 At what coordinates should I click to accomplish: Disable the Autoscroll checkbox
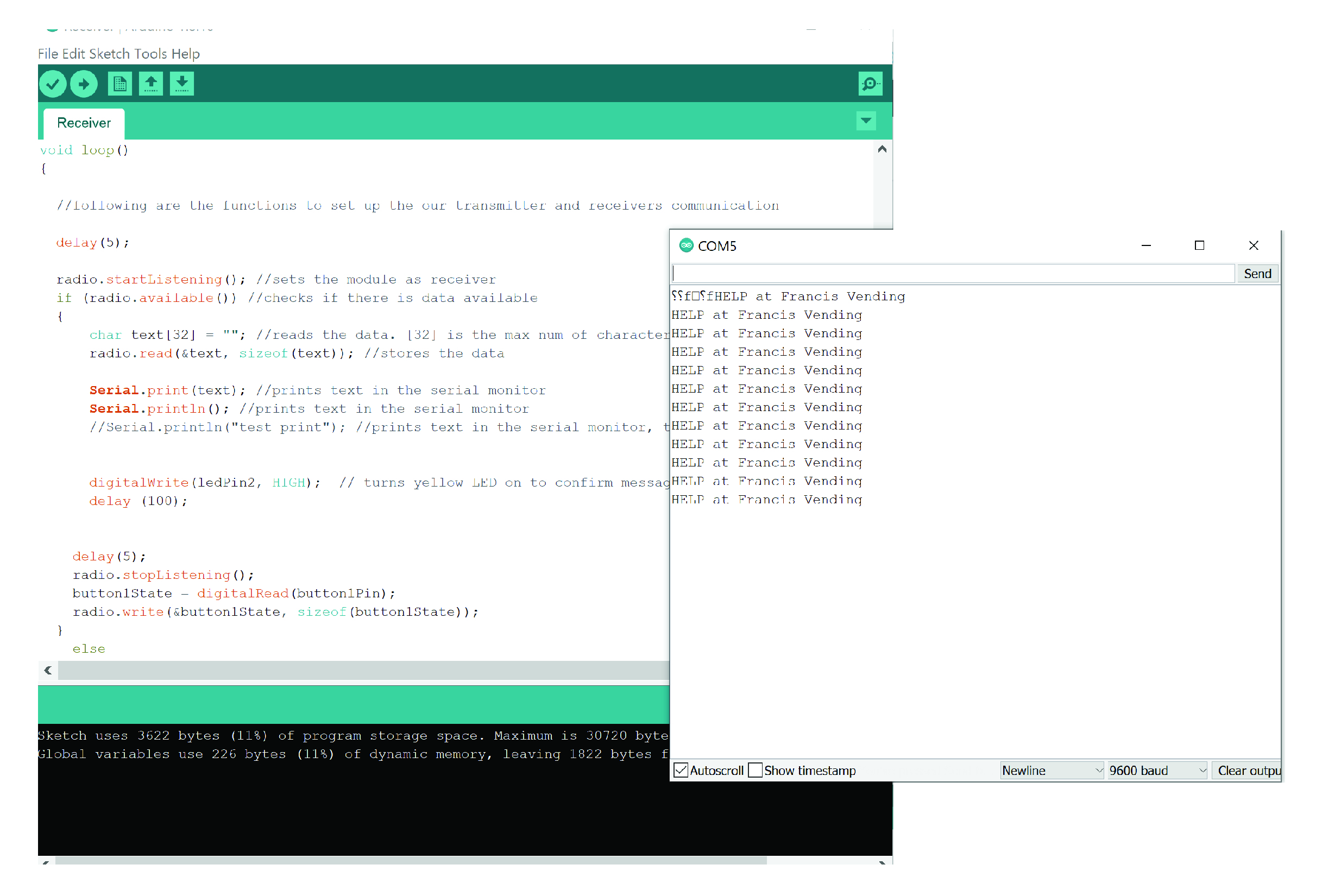[681, 770]
